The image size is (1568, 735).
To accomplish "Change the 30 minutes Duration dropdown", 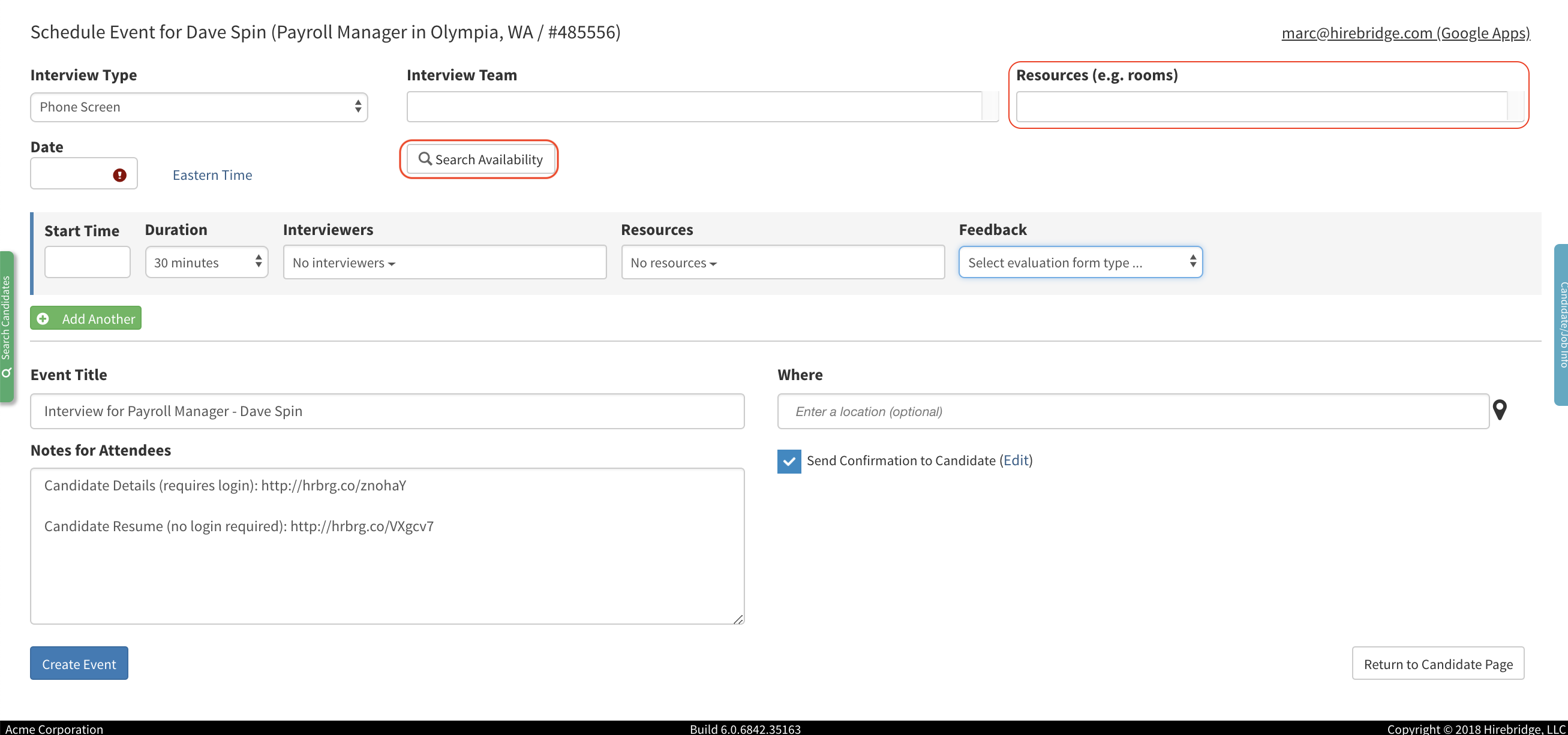I will coord(206,262).
